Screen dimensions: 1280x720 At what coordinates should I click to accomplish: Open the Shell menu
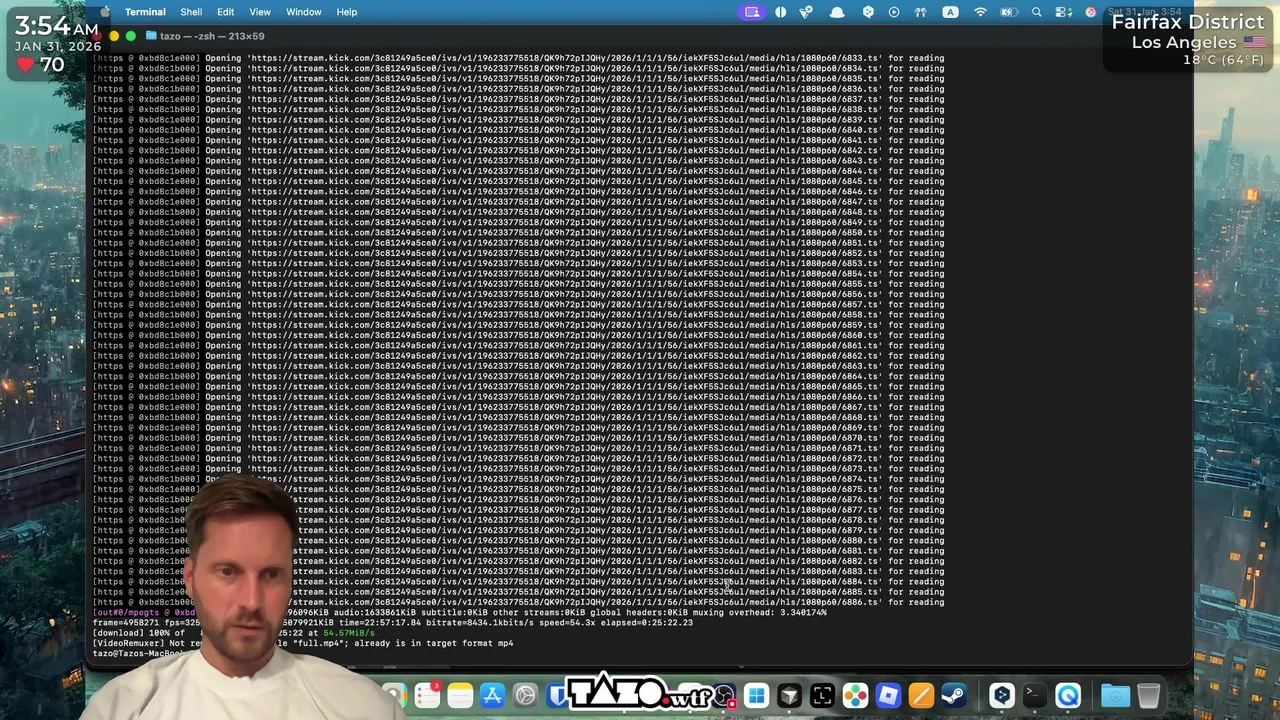[191, 12]
